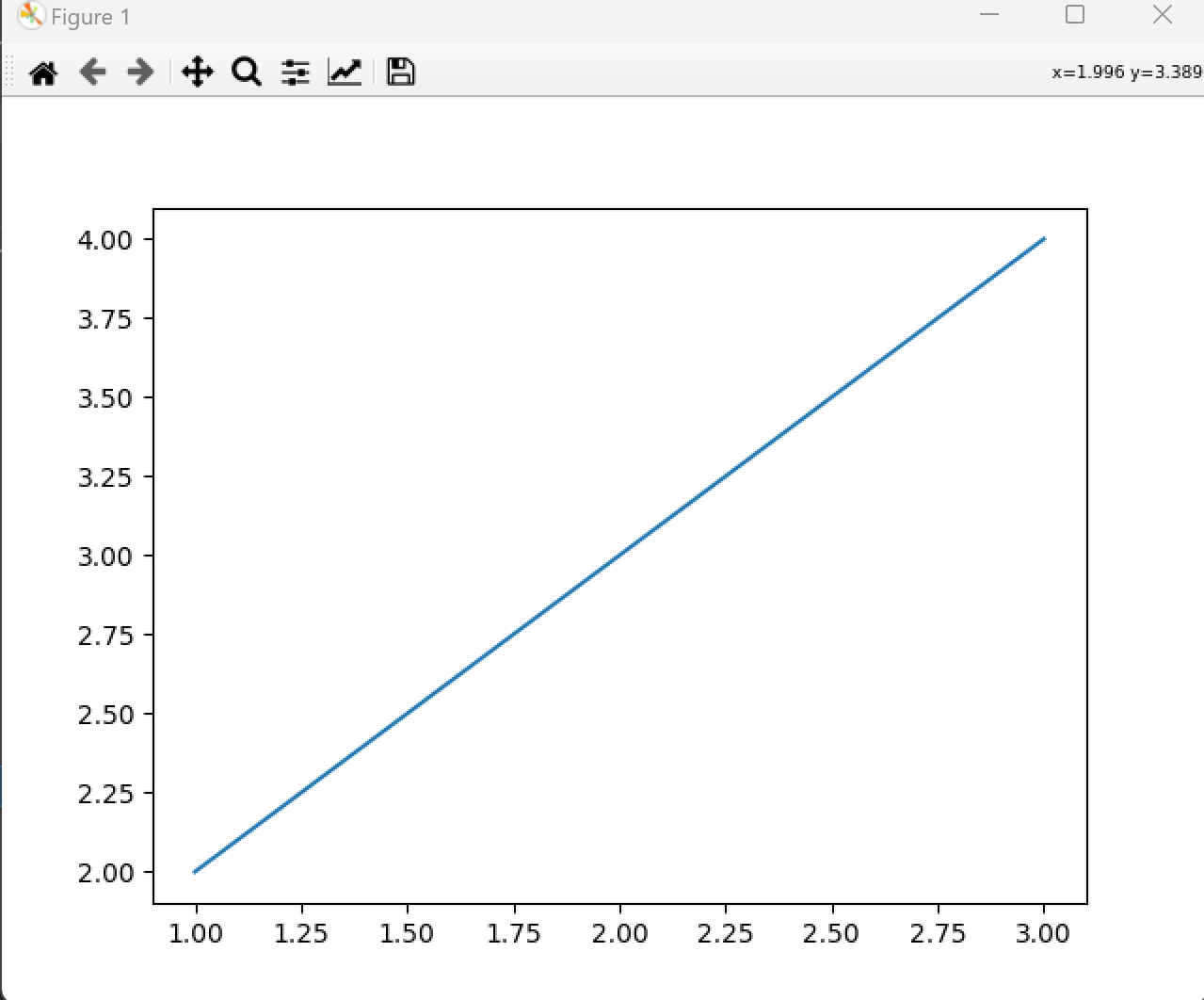The height and width of the screenshot is (1000, 1204).
Task: Click the 1.50 tick label on the x-axis
Action: [407, 933]
